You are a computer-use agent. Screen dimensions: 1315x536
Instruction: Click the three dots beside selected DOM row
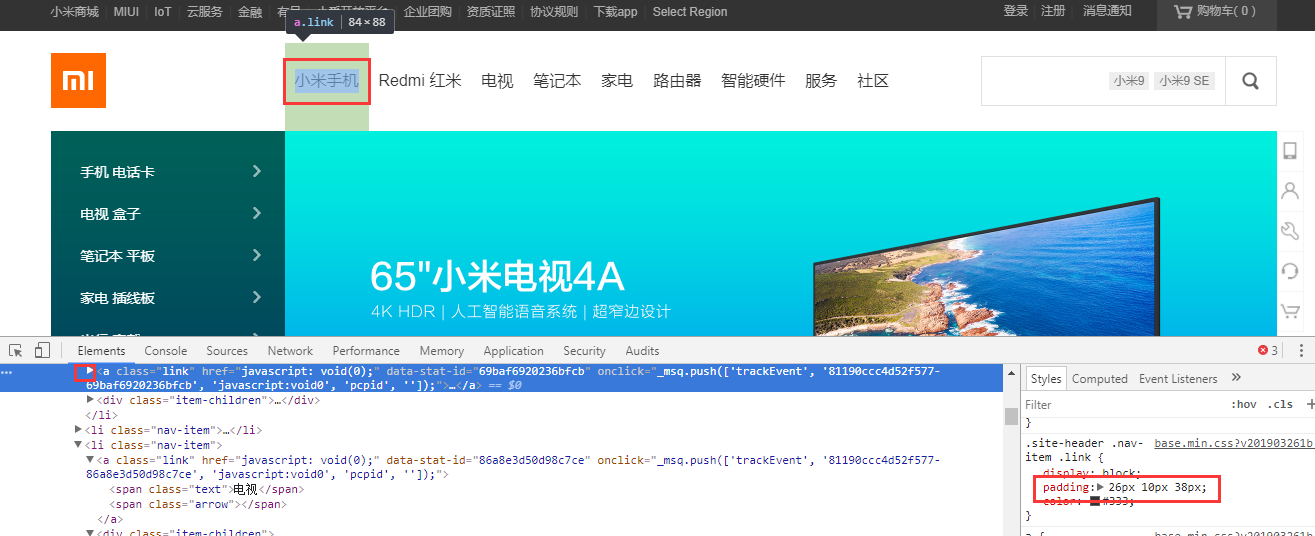[6, 372]
